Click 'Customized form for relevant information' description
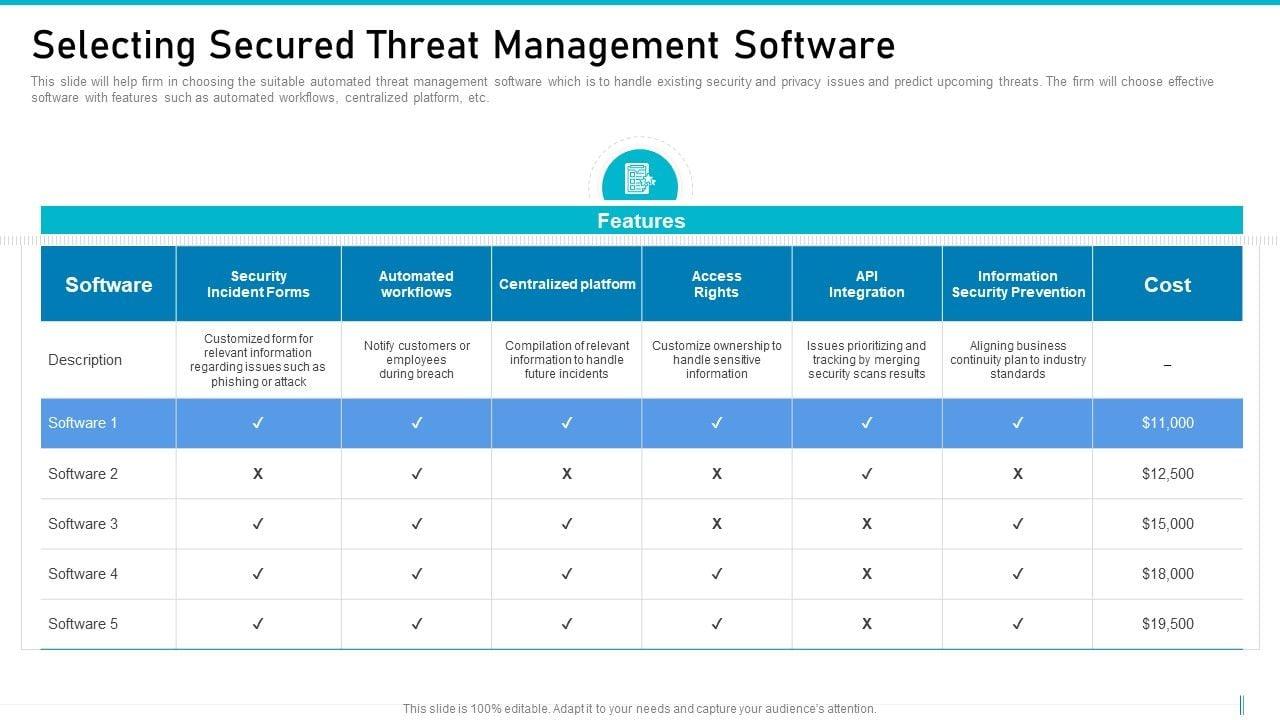 tap(258, 360)
